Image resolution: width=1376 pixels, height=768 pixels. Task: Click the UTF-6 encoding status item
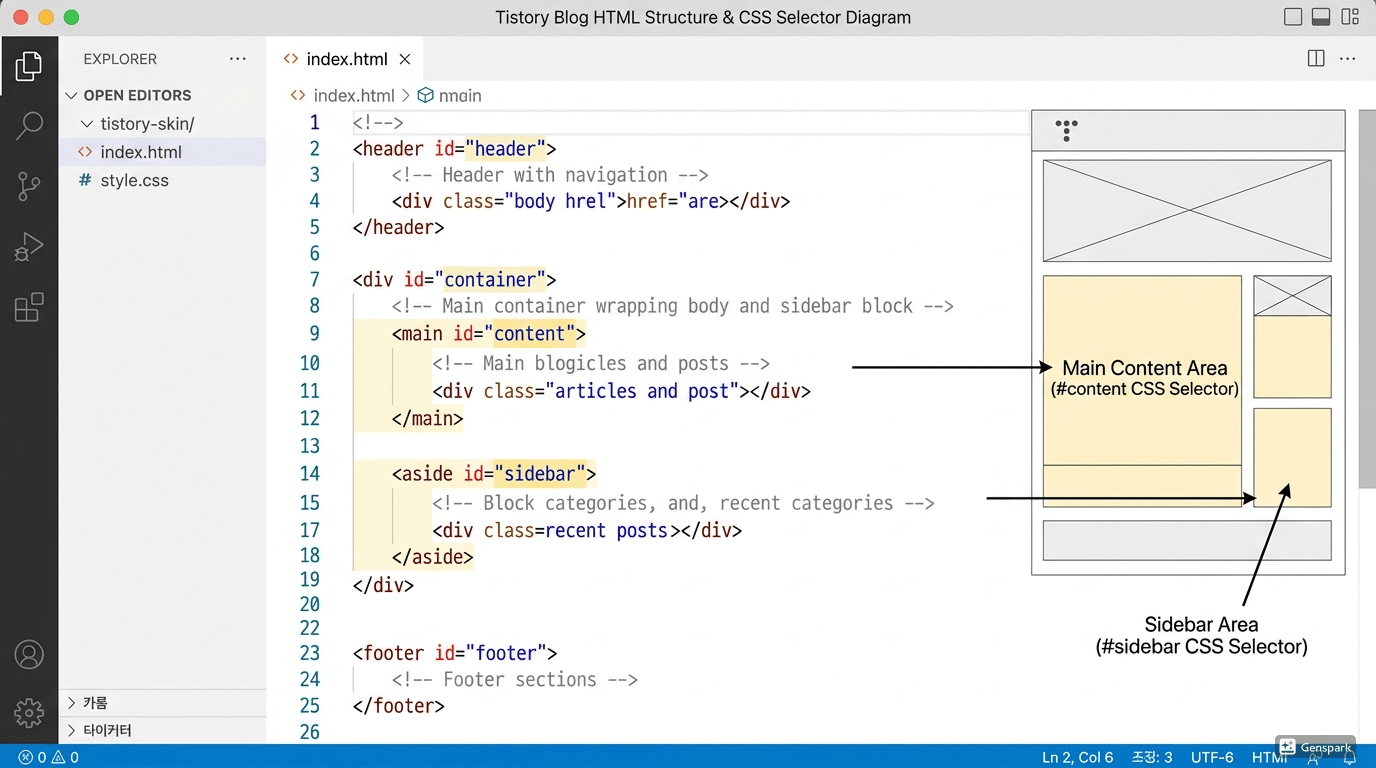(x=1212, y=757)
